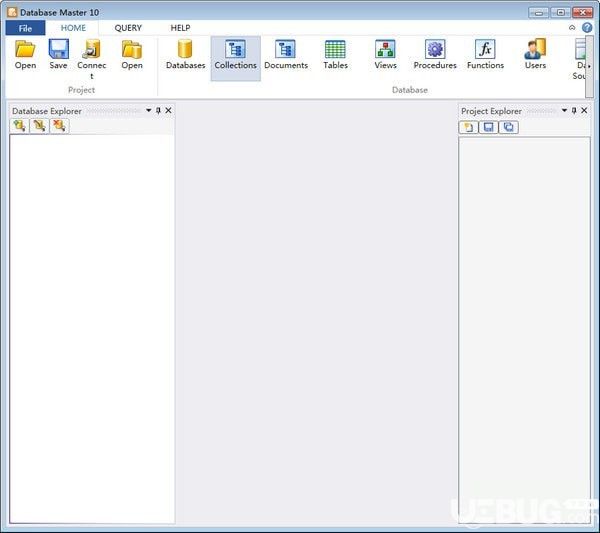
Task: Maximize the Database Master 10 window
Action: click(x=560, y=13)
